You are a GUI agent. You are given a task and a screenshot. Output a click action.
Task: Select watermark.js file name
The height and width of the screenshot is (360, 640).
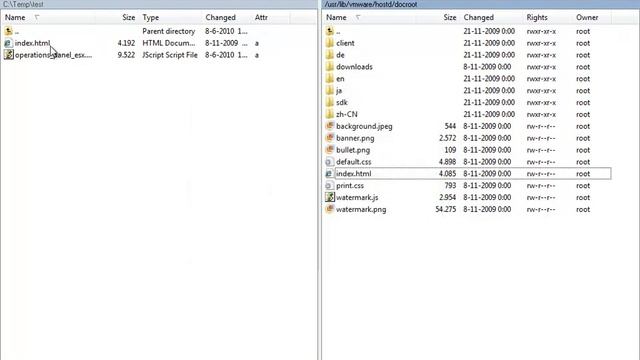pos(357,197)
